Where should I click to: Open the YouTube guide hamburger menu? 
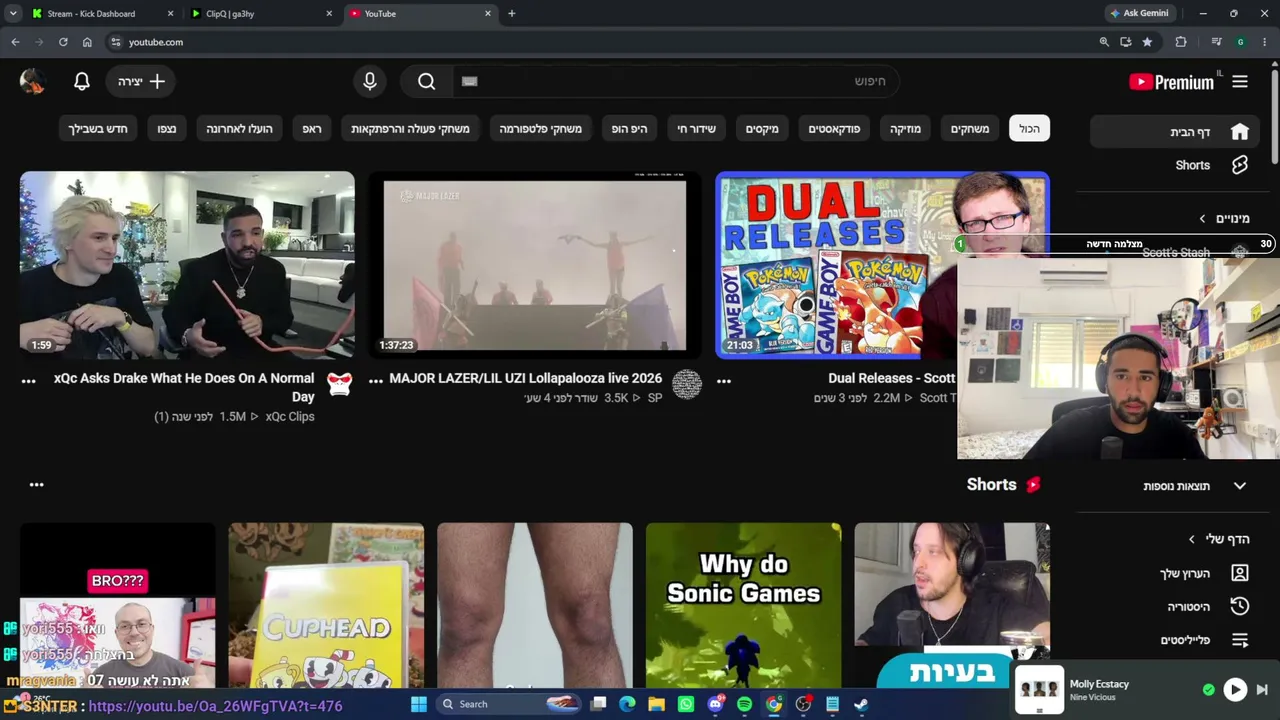tap(1240, 82)
